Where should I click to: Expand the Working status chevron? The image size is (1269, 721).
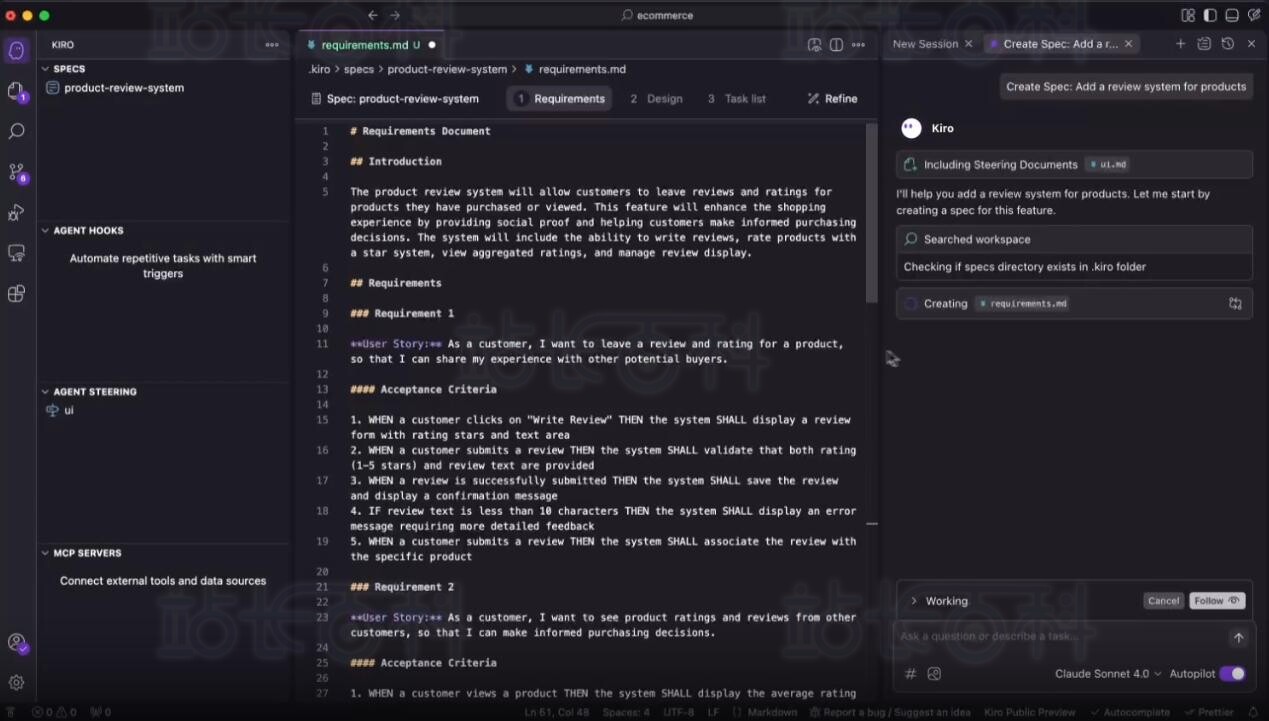pos(913,601)
